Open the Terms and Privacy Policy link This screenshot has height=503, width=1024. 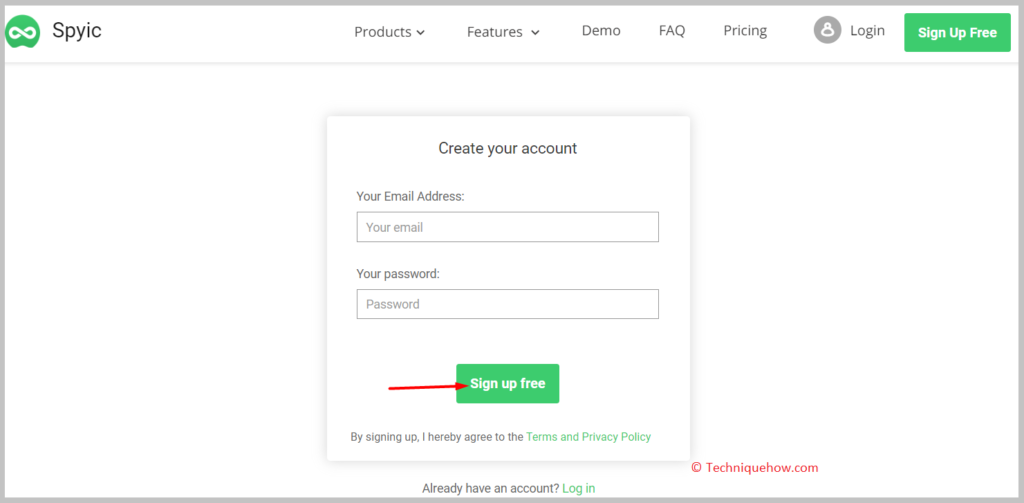point(588,436)
